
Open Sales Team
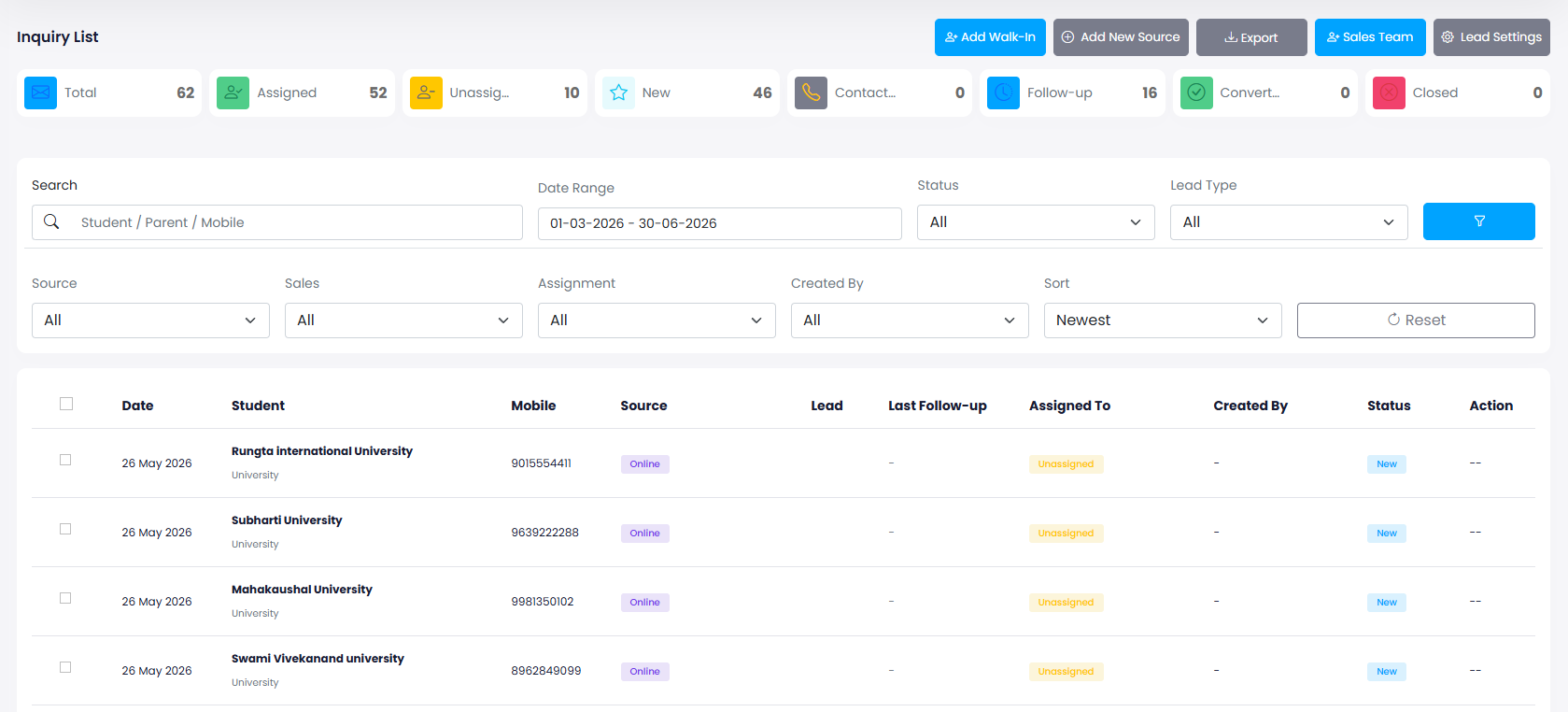pos(1370,37)
